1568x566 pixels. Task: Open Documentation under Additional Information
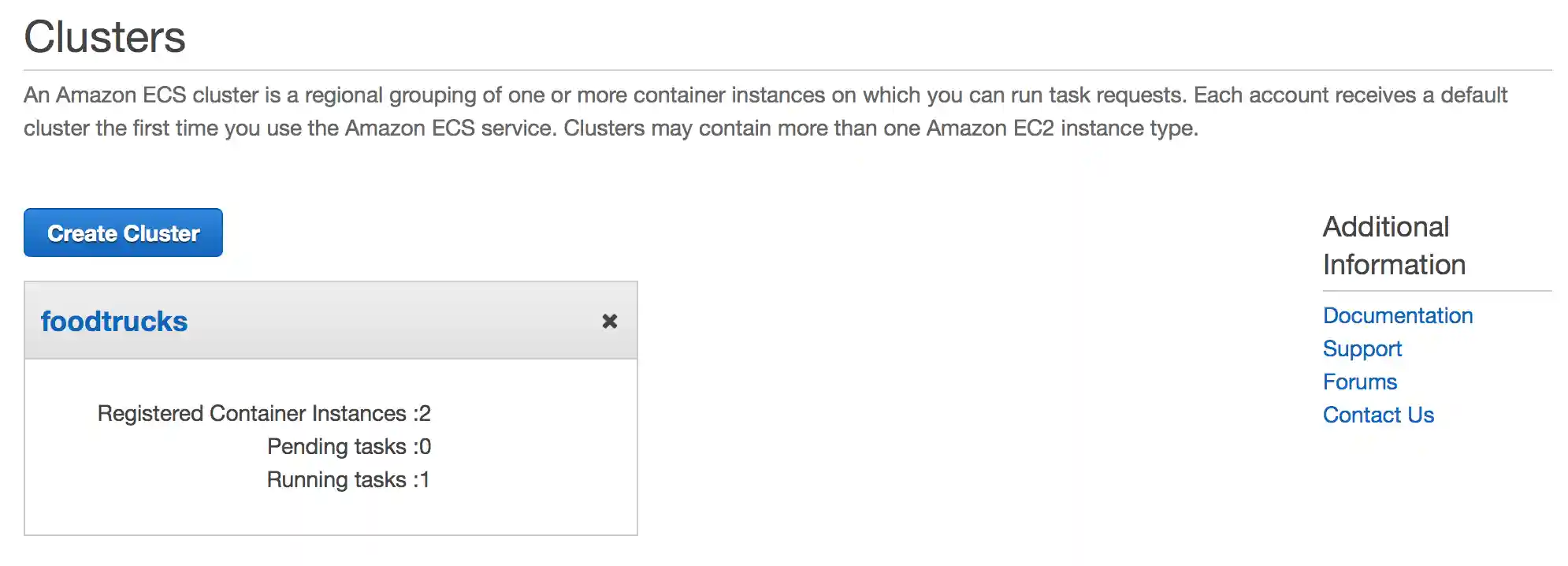point(1398,315)
